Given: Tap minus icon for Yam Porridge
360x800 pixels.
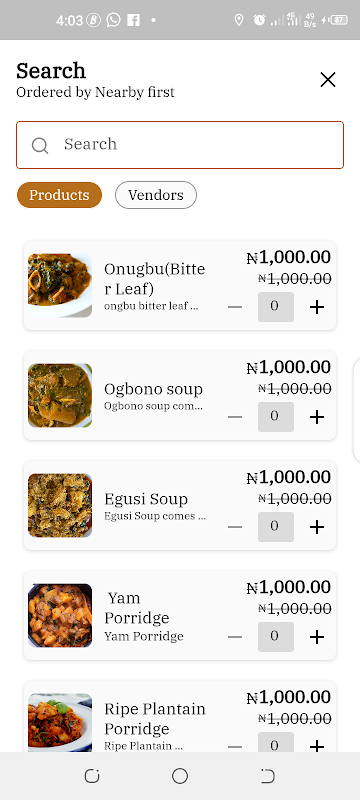Looking at the screenshot, I should [235, 637].
